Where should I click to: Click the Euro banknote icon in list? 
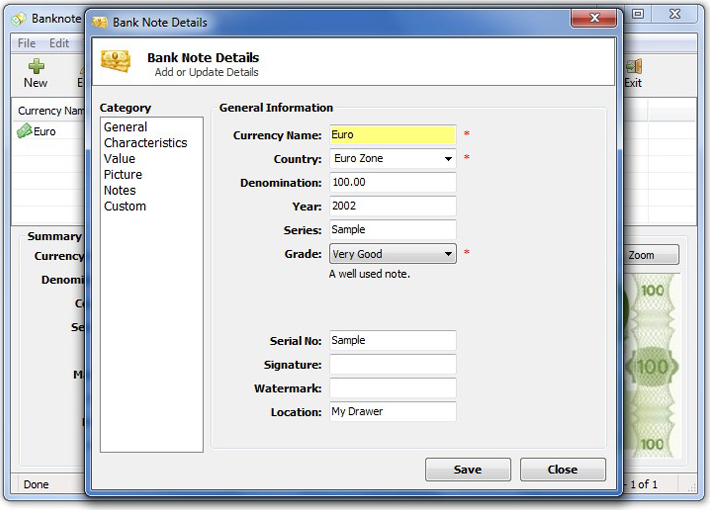click(25, 131)
